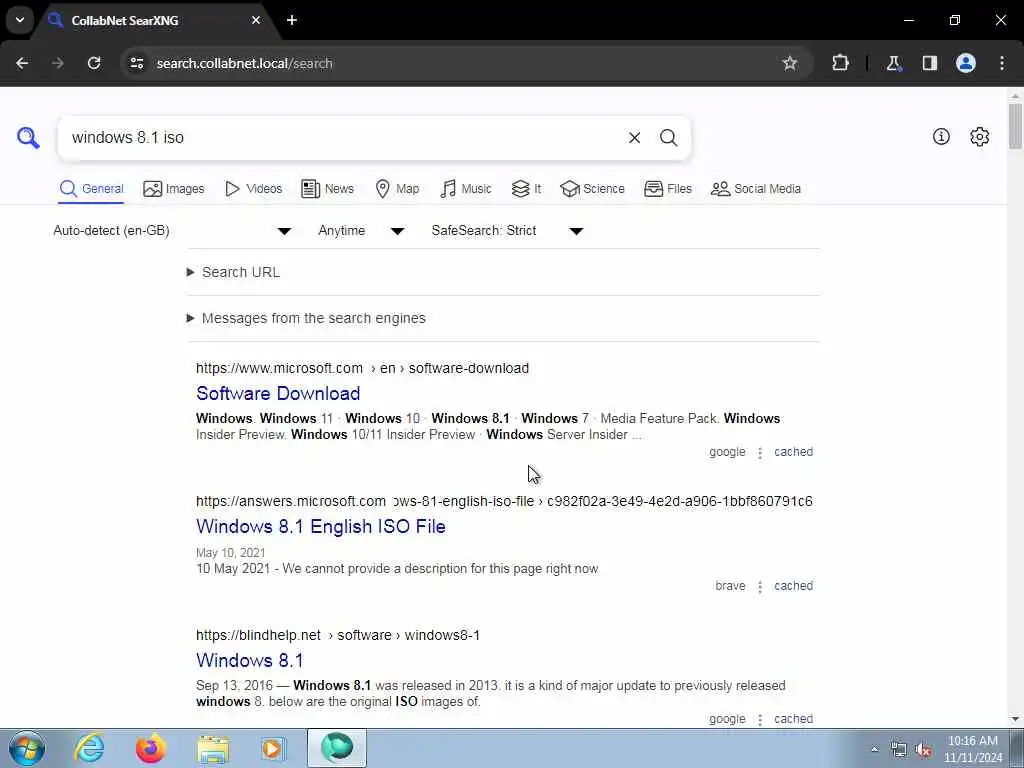The height and width of the screenshot is (768, 1024).
Task: Submit search with the magnifier button
Action: coord(668,138)
